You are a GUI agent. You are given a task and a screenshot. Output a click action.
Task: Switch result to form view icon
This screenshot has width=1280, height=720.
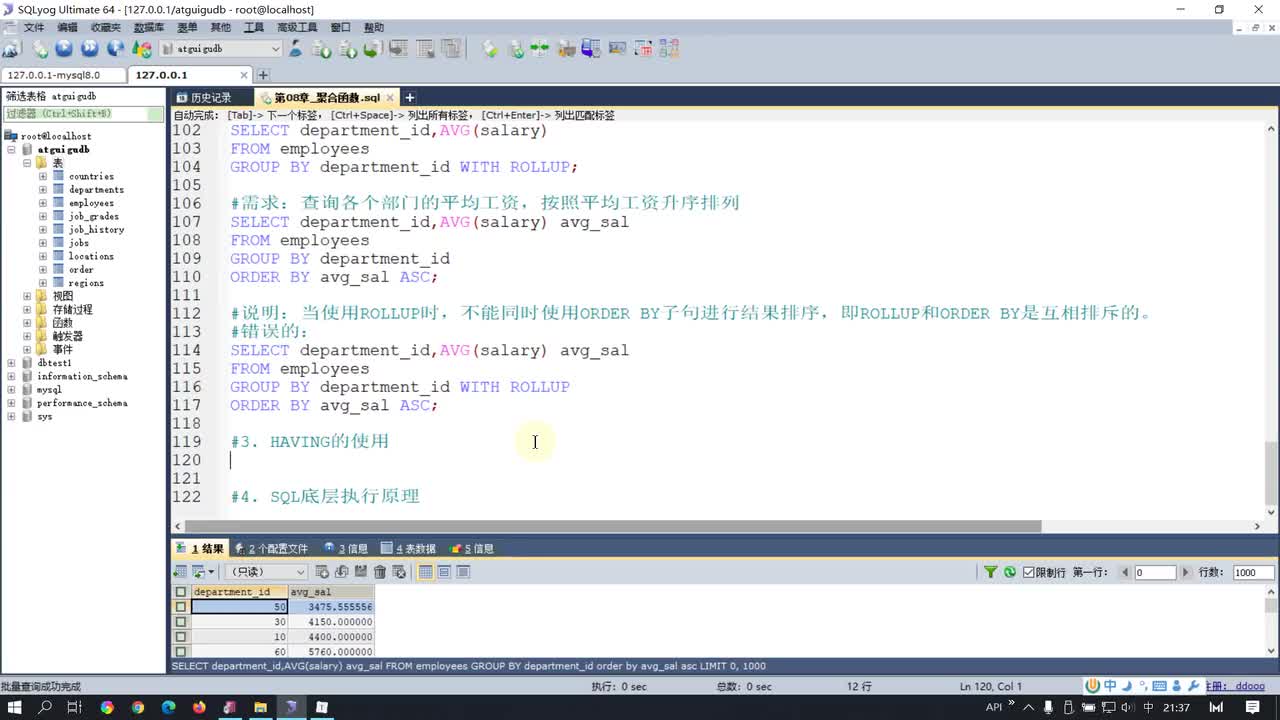(444, 572)
